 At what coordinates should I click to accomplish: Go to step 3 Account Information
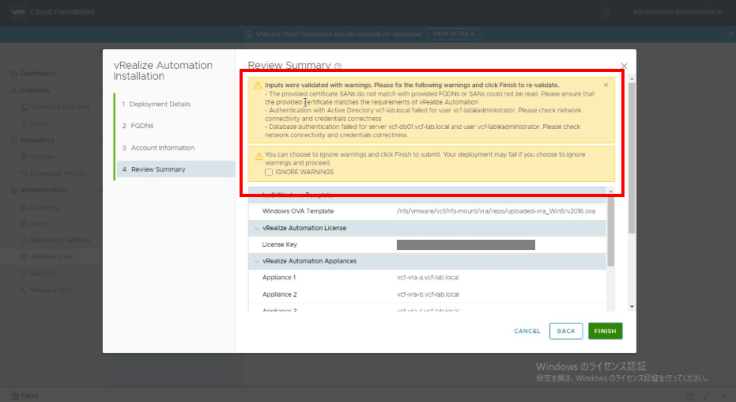point(158,147)
